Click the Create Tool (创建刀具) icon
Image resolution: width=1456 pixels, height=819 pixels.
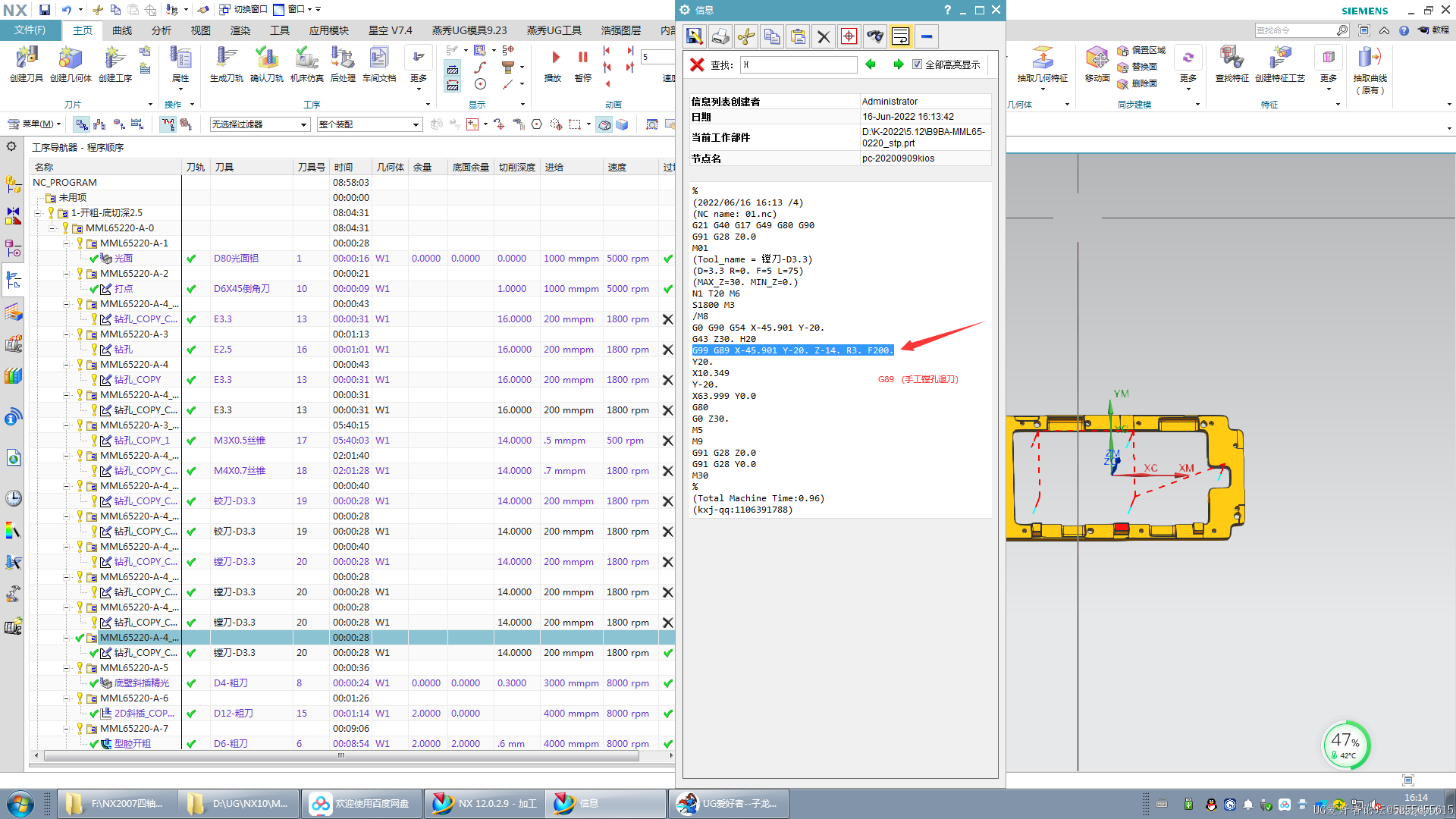[27, 64]
